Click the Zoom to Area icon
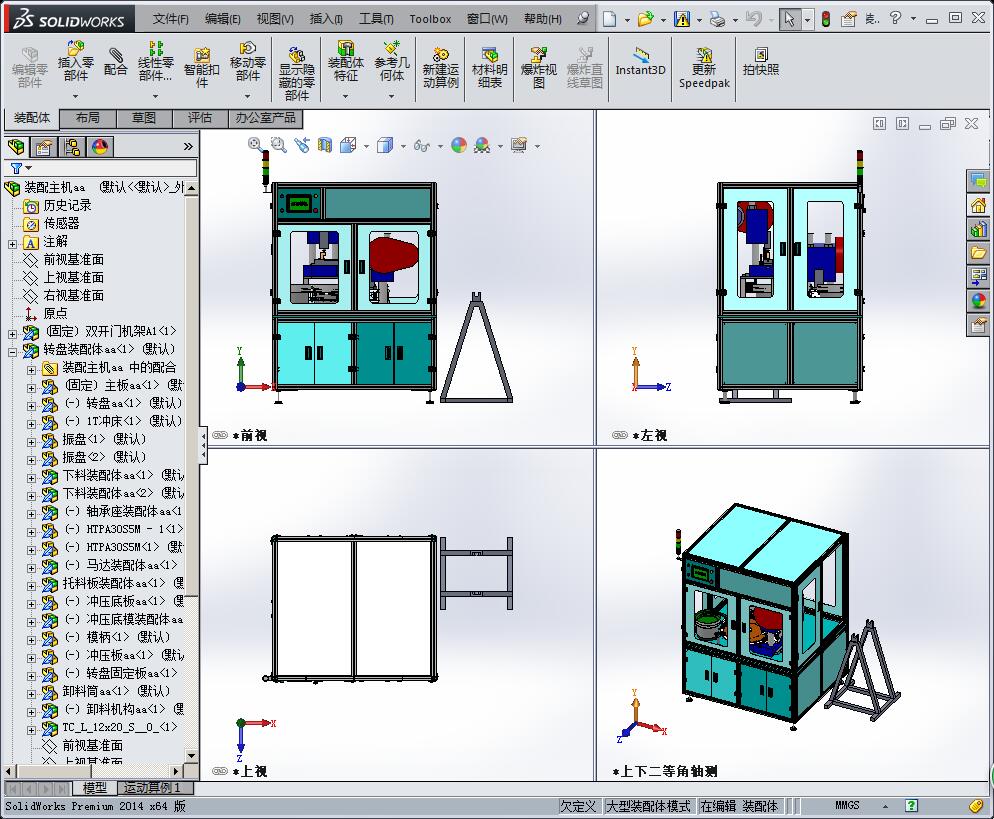Viewport: 994px width, 819px height. pyautogui.click(x=278, y=145)
